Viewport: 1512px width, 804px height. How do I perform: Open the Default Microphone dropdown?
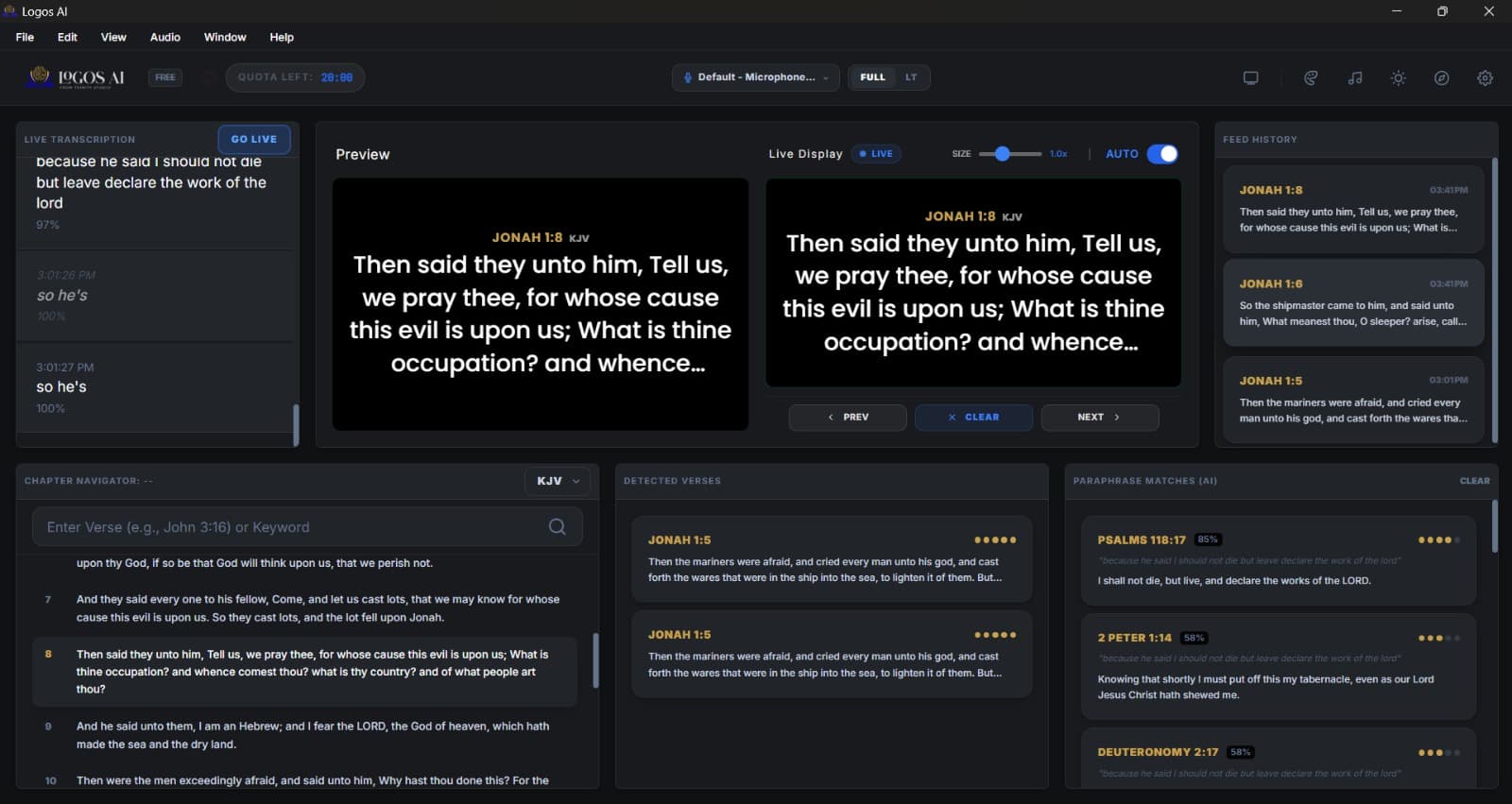pos(756,77)
